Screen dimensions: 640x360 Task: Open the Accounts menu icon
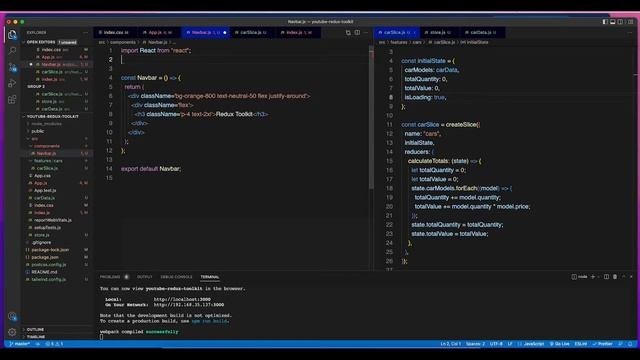click(12, 316)
